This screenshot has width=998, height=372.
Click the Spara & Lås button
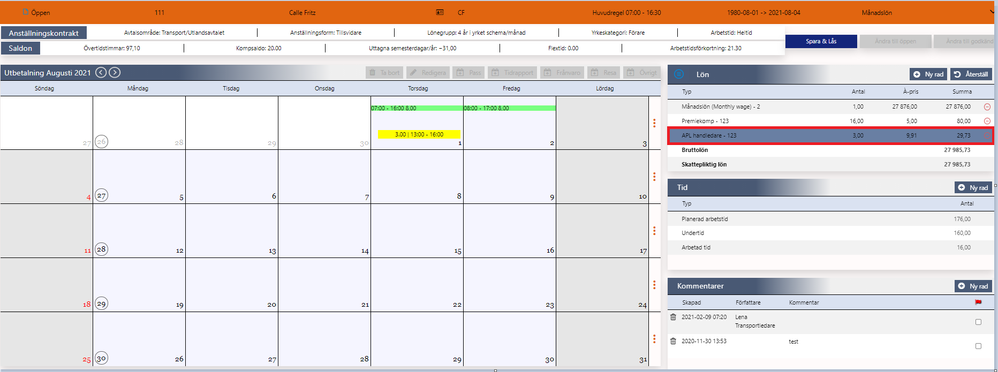click(820, 41)
